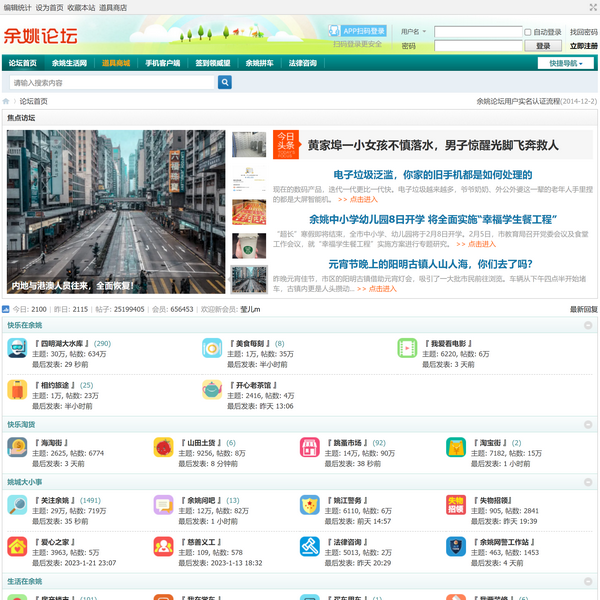This screenshot has width=600, height=600.
Task: Collapse the 姚城大小事 section
Action: (x=588, y=482)
